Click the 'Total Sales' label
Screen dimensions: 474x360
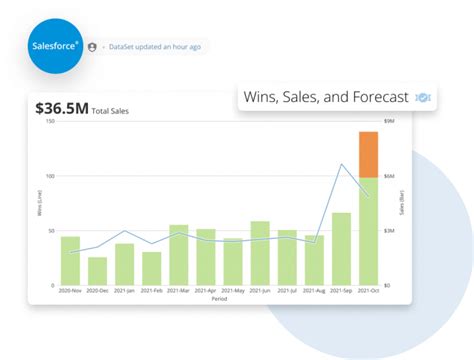[110, 111]
